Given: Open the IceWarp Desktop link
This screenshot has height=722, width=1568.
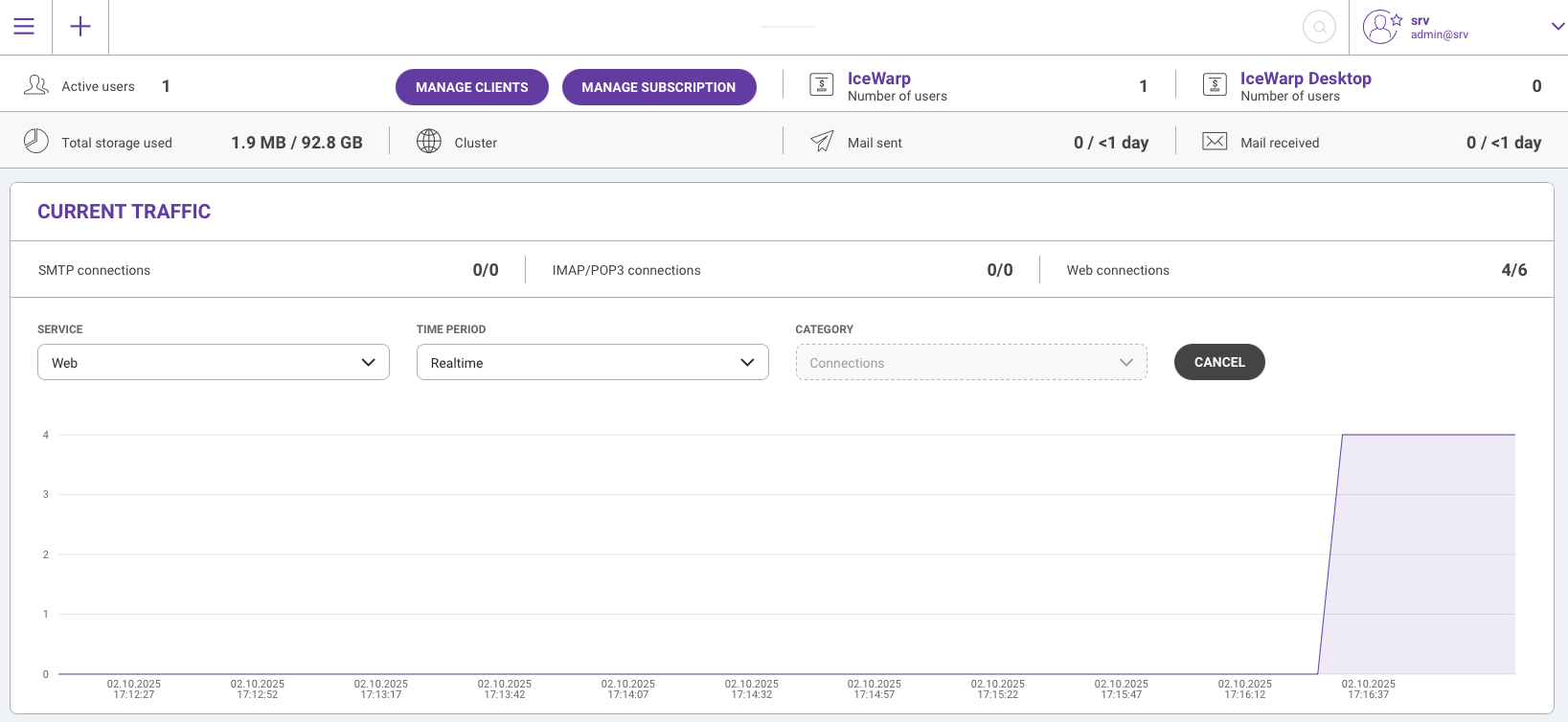Looking at the screenshot, I should point(1305,79).
